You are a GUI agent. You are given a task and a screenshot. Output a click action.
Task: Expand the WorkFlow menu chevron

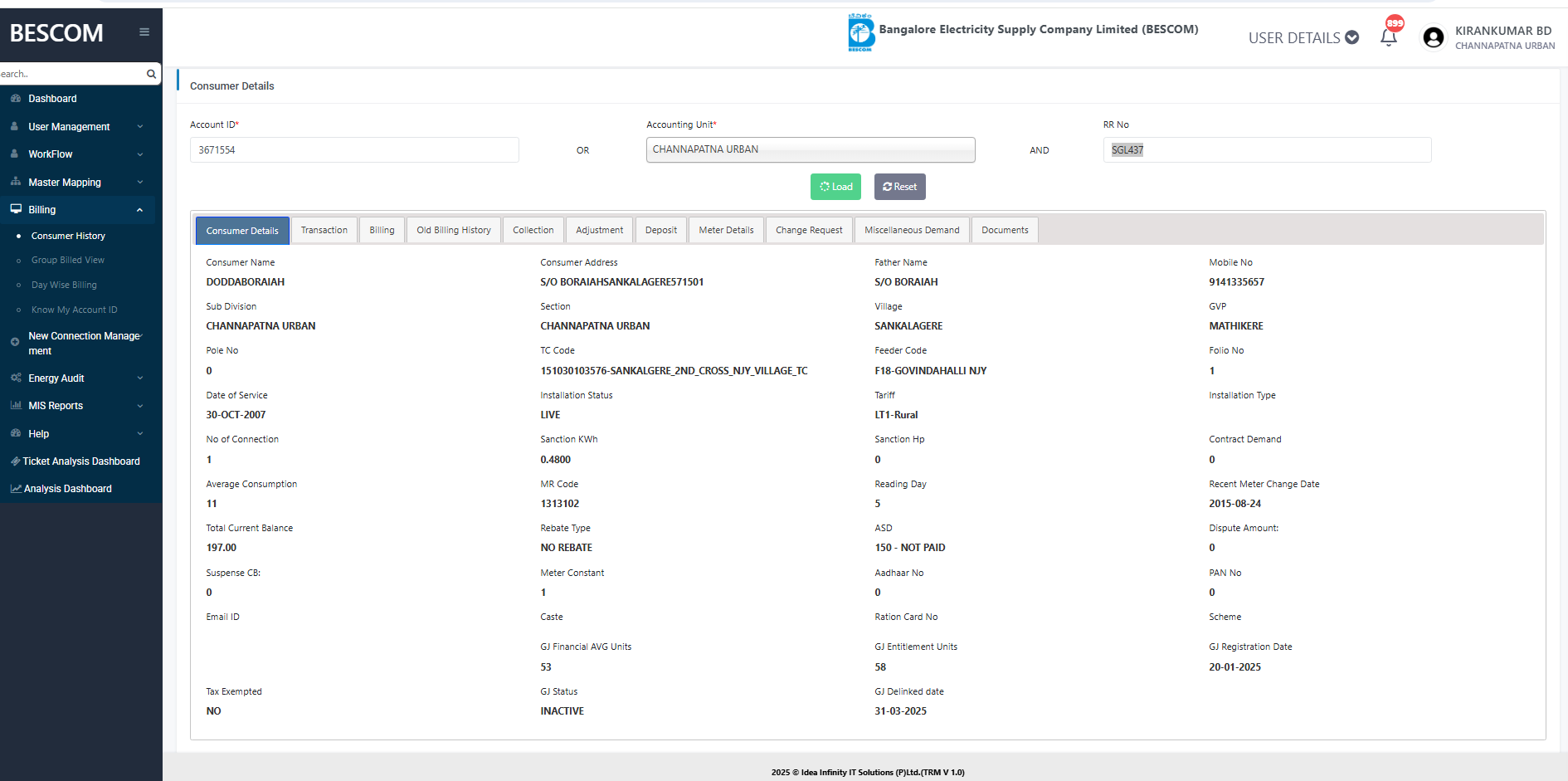[140, 154]
